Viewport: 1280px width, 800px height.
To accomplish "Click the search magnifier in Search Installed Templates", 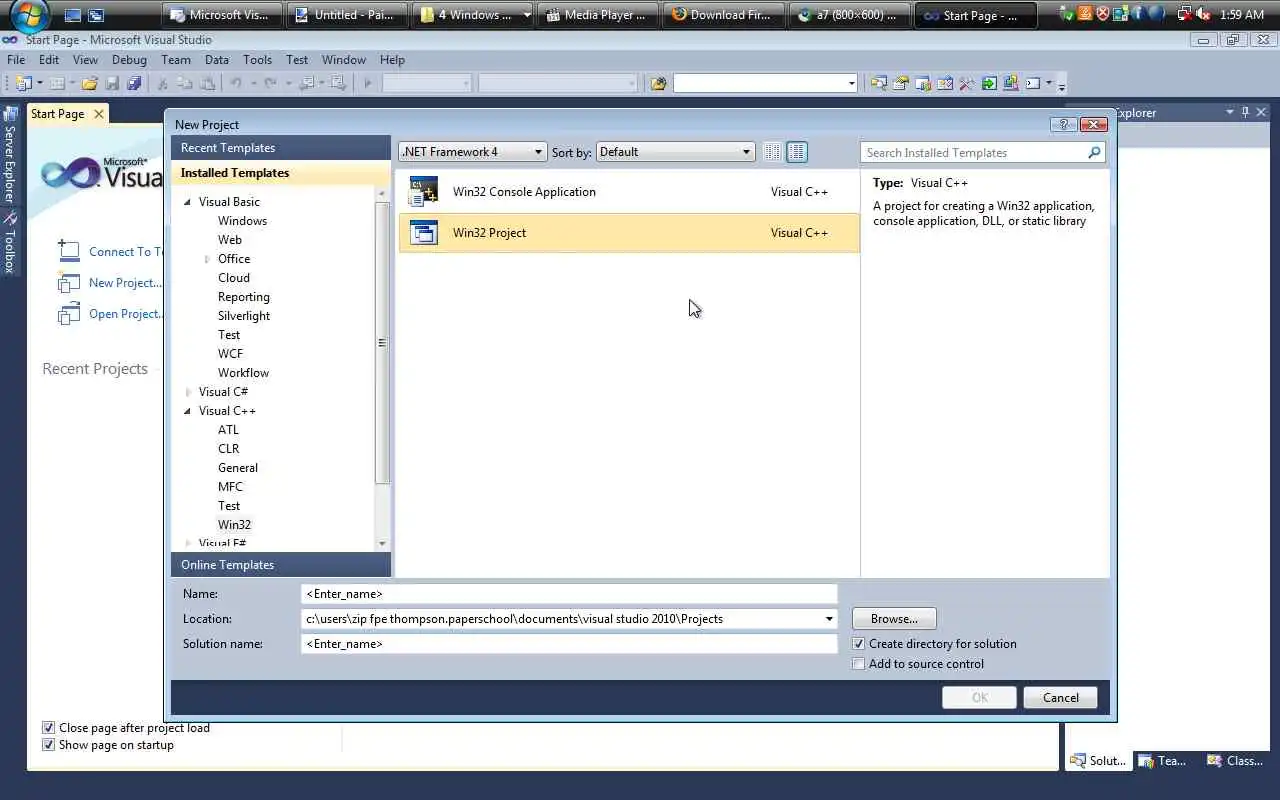I will [x=1094, y=153].
